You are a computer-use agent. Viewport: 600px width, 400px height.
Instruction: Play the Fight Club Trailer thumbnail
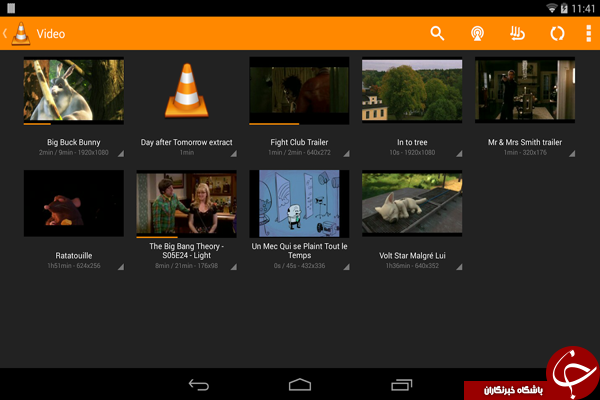[x=299, y=90]
